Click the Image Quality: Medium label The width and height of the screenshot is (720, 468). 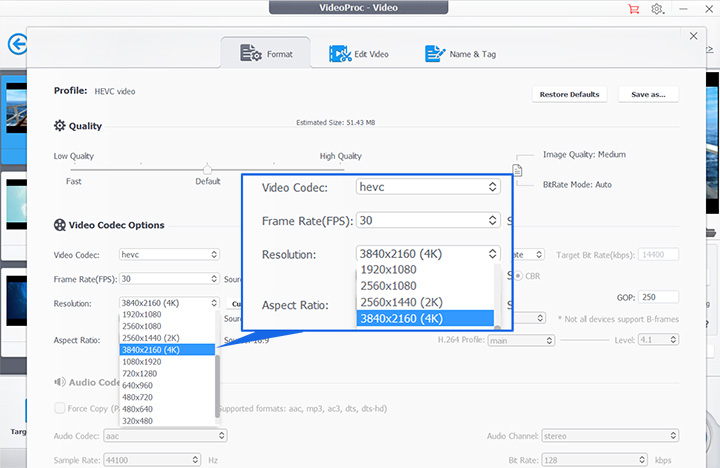[584, 154]
